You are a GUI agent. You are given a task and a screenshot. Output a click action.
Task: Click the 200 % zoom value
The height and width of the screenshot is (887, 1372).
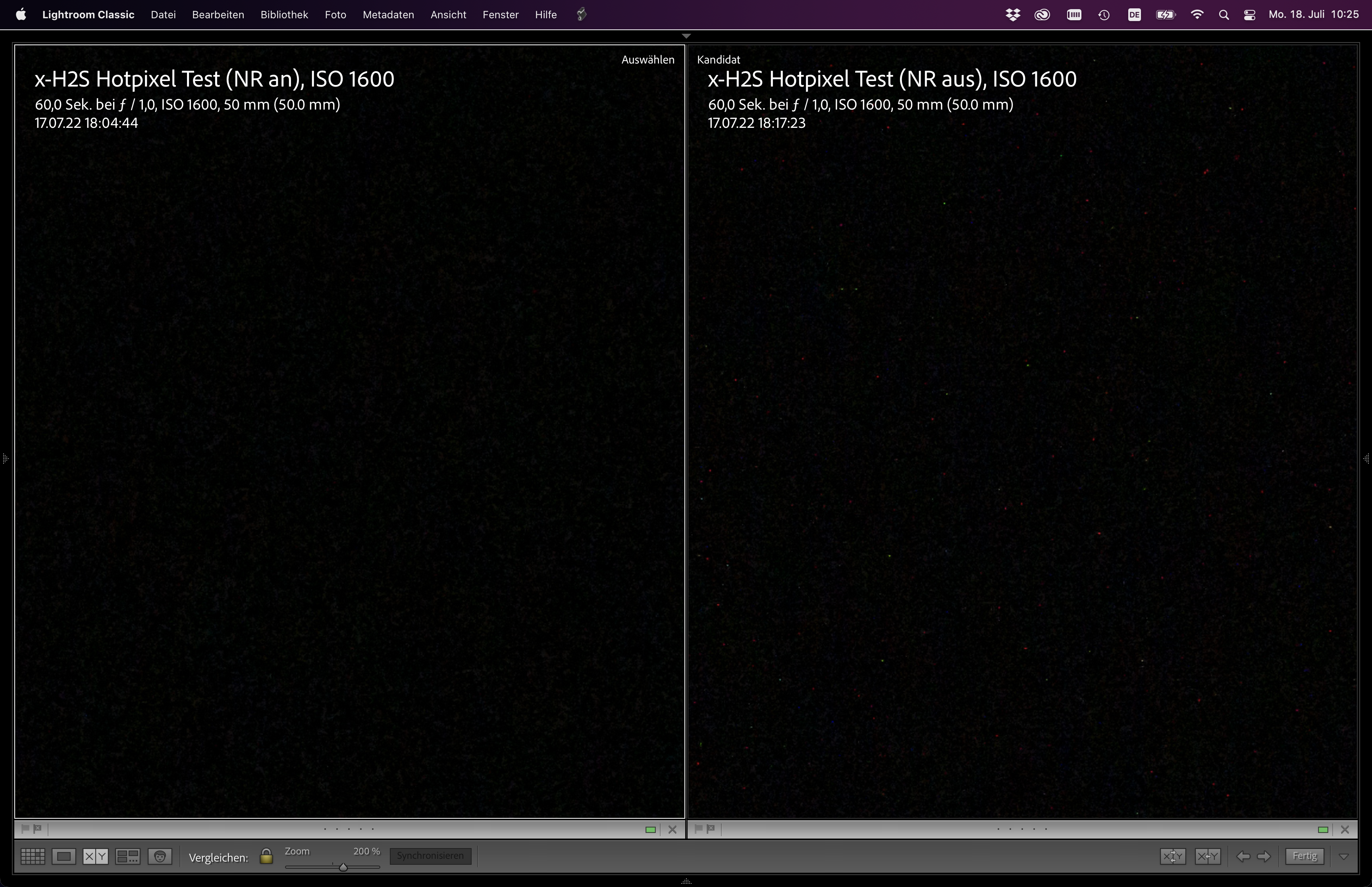(x=366, y=851)
